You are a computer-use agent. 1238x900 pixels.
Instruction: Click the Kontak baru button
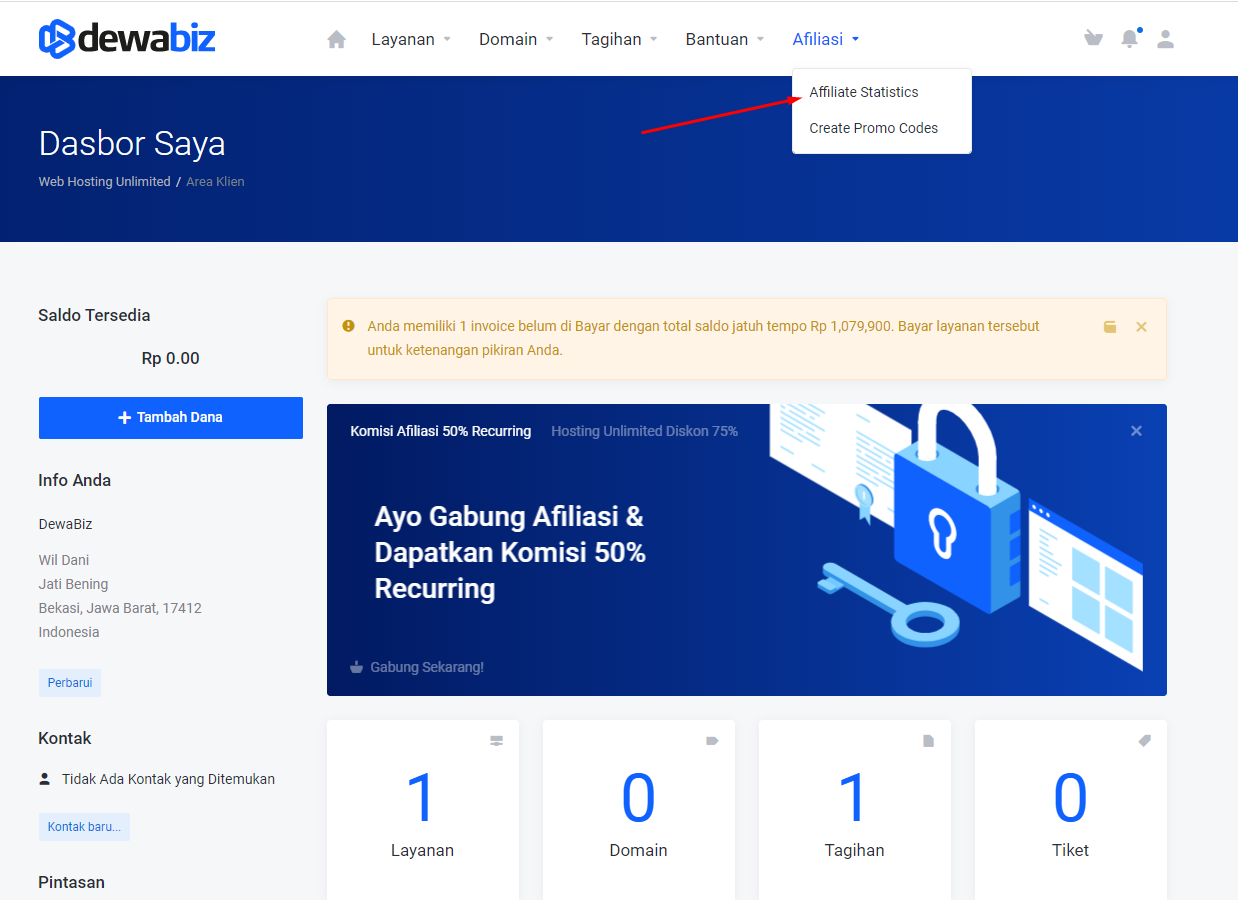(84, 827)
